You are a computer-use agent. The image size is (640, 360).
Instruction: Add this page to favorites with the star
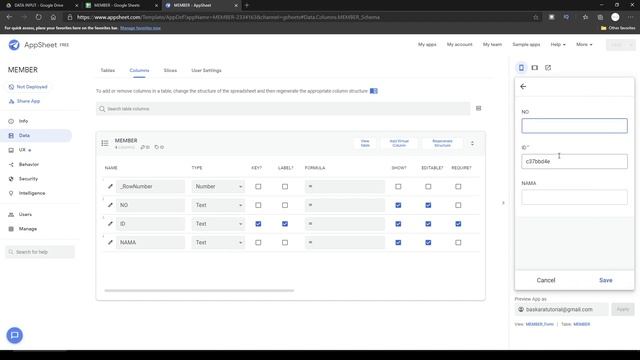click(x=536, y=17)
